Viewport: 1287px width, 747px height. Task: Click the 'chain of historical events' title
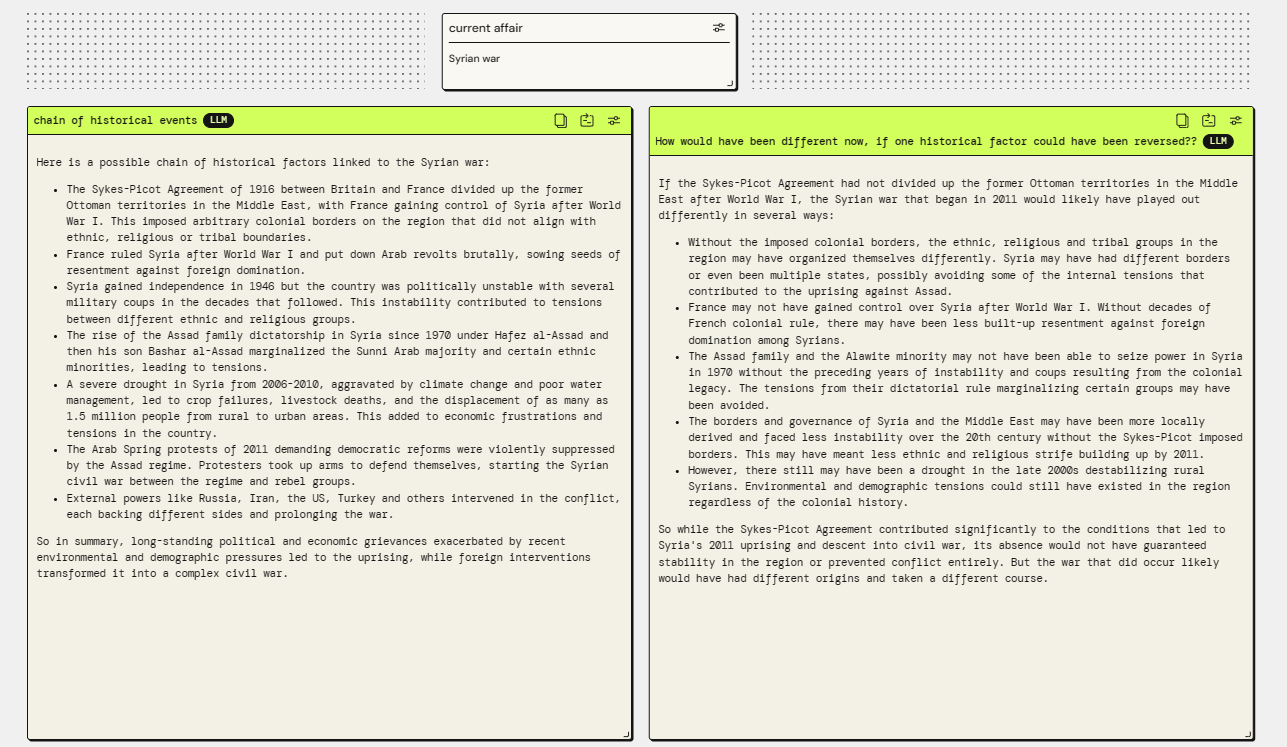(115, 121)
